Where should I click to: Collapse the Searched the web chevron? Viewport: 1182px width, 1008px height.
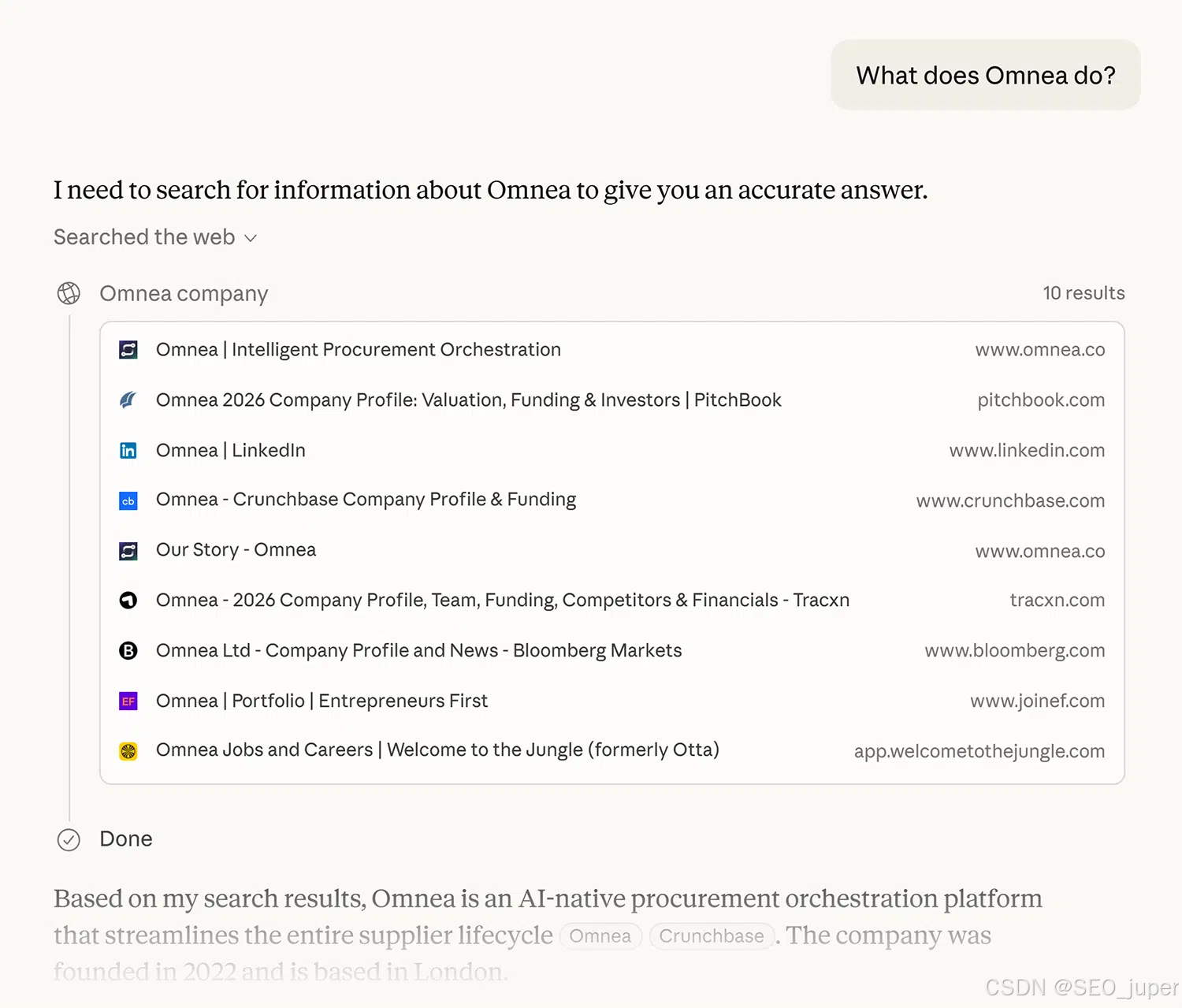pos(251,238)
